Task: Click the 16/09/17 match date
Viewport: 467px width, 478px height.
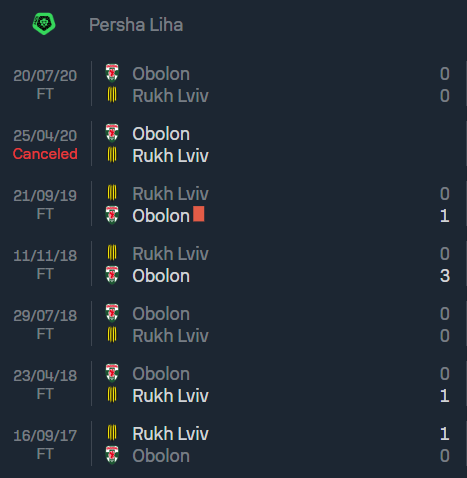Action: pyautogui.click(x=45, y=435)
